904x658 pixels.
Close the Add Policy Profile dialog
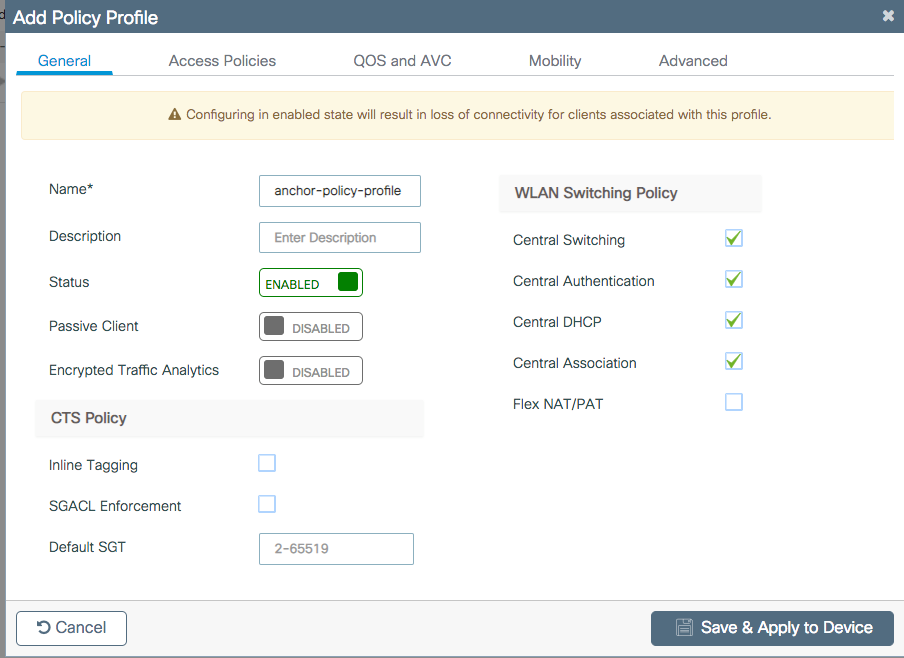(887, 16)
